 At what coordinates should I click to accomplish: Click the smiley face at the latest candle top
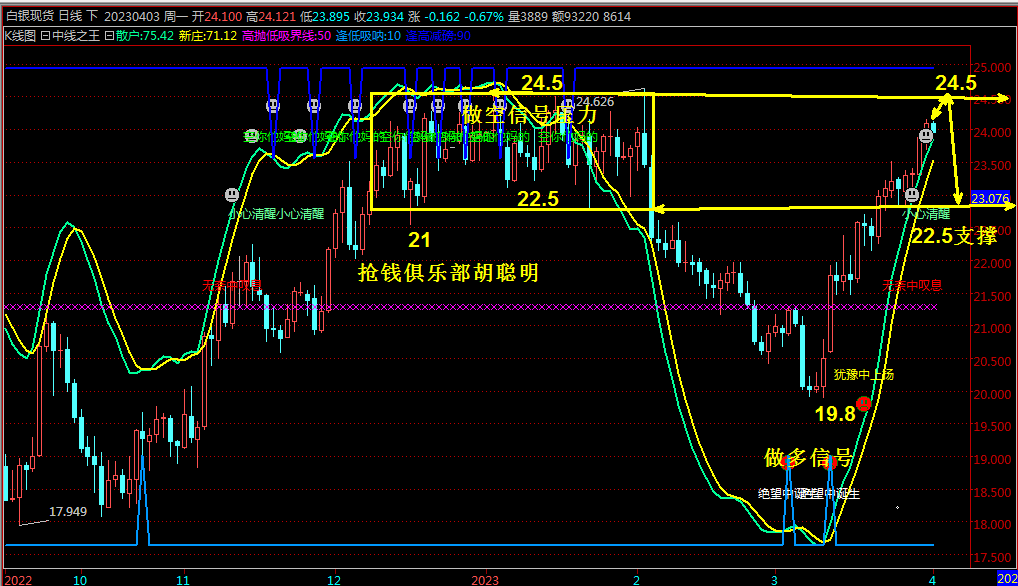[926, 134]
